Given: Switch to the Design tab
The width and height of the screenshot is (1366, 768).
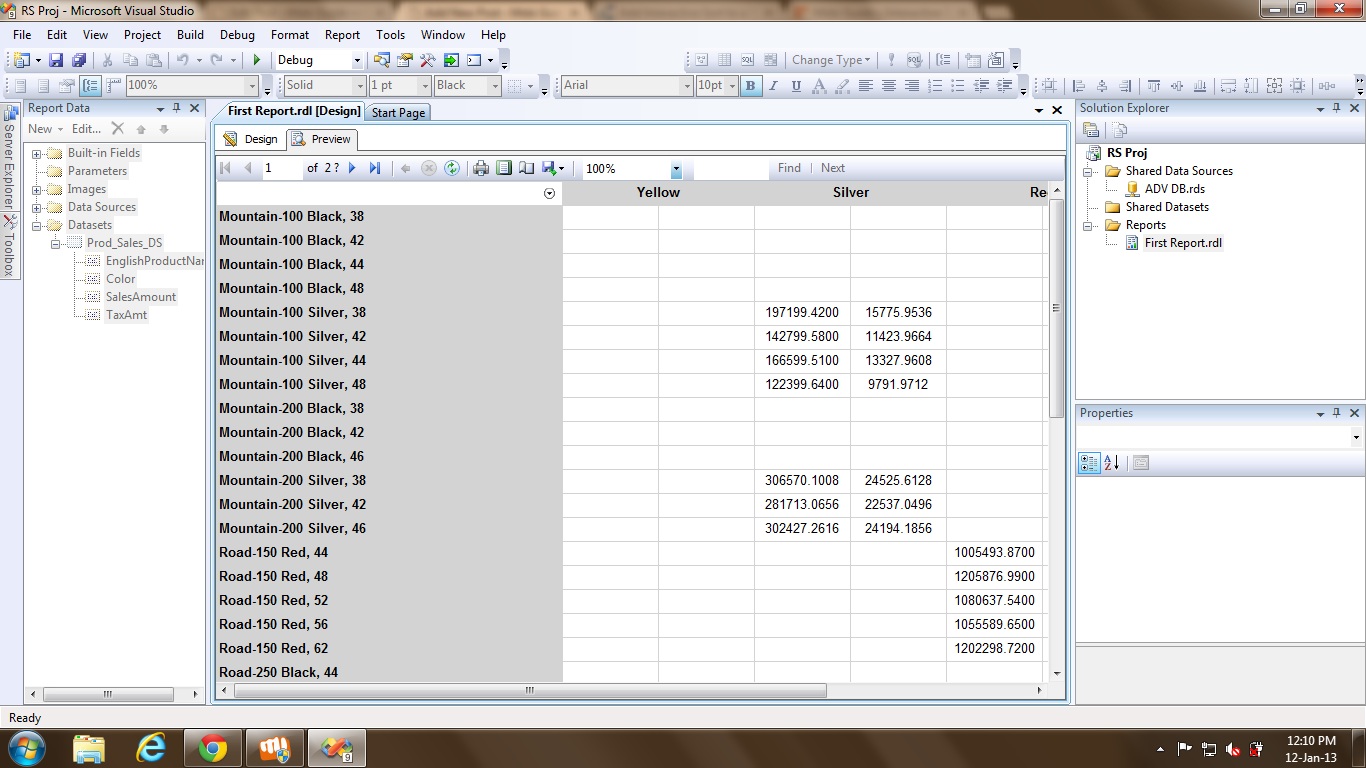Looking at the screenshot, I should pos(251,139).
